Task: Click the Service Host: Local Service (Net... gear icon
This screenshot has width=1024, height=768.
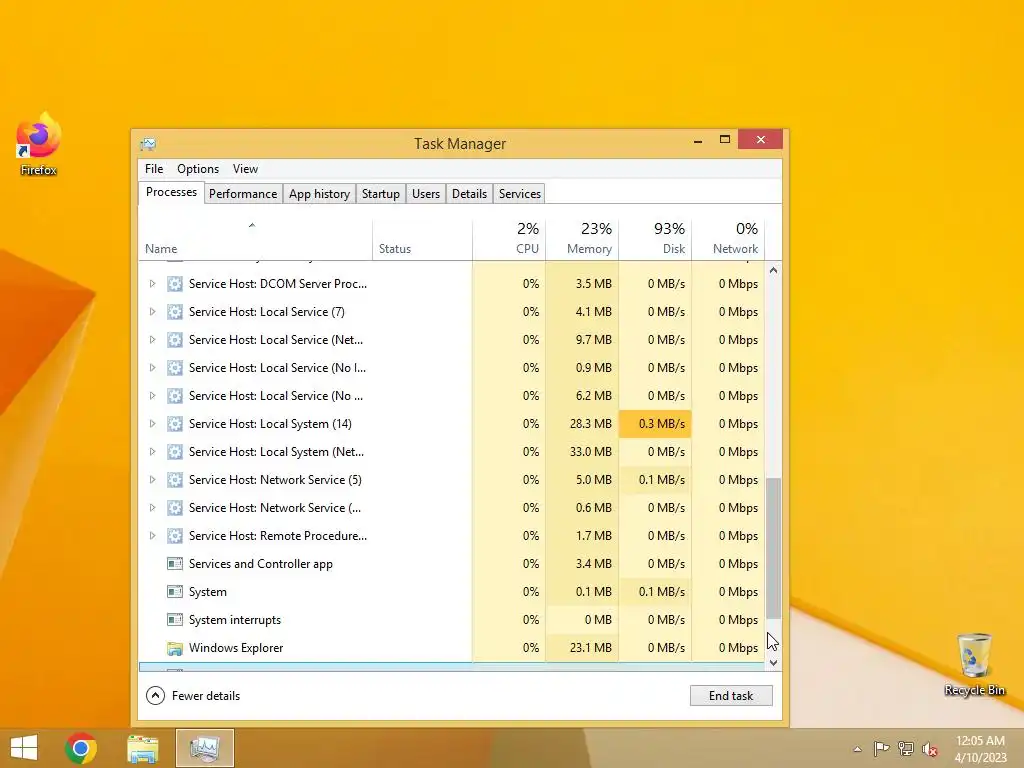Action: 174,340
